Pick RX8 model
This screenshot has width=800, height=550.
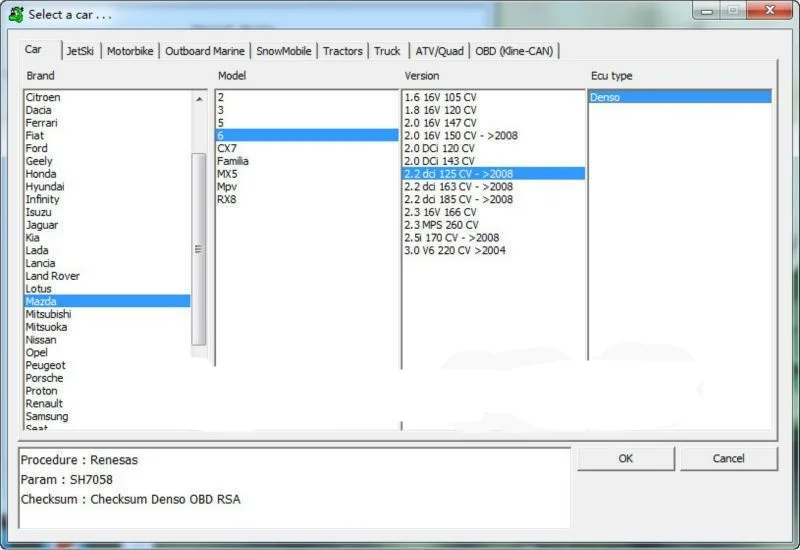[307, 199]
